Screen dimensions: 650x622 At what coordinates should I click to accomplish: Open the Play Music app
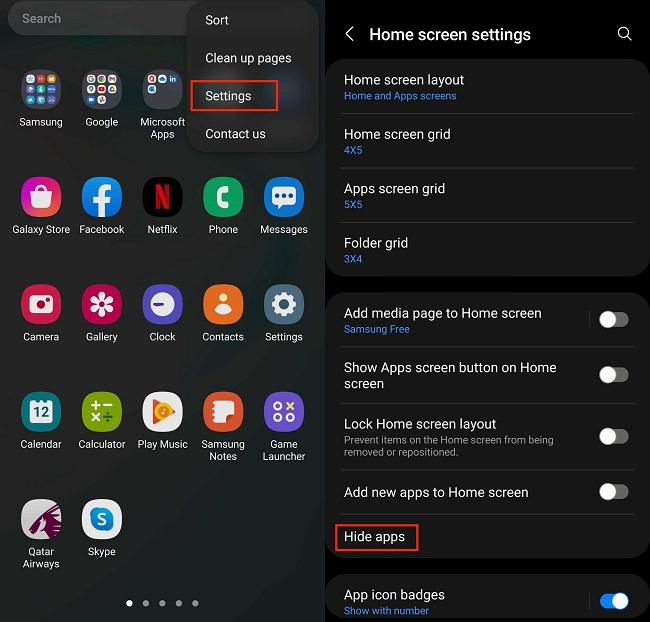[x=162, y=412]
